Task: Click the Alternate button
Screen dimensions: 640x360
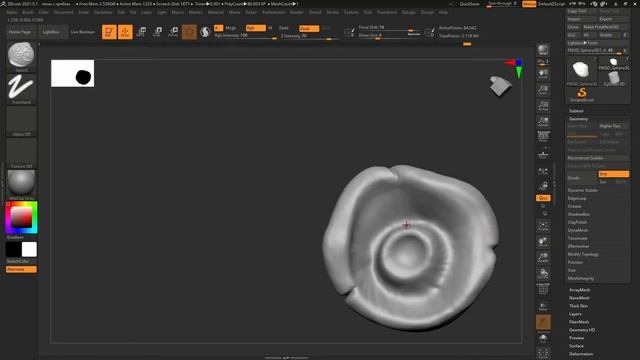Action: tap(21, 269)
